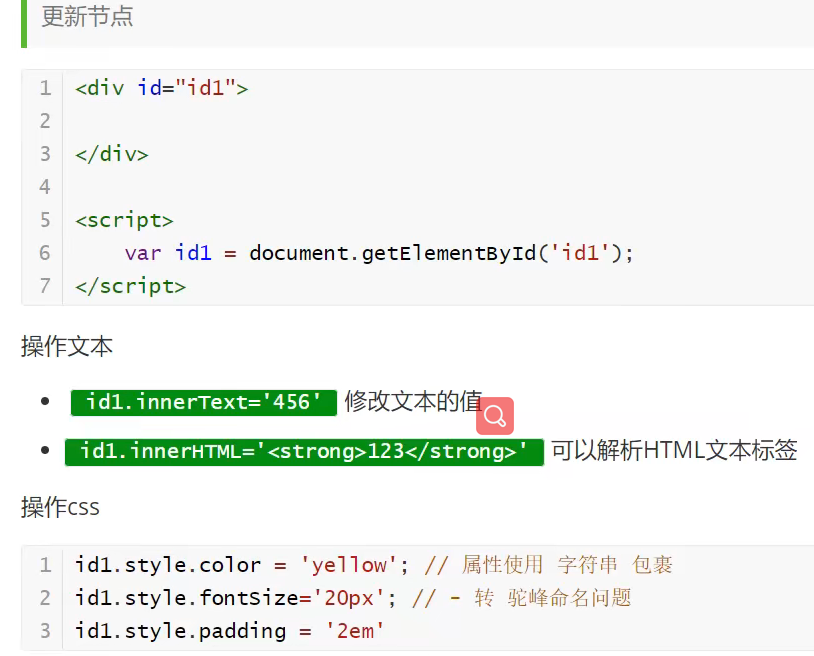Image resolution: width=814 pixels, height=656 pixels.
Task: Click the closing </script> tag line
Action: tap(130, 286)
